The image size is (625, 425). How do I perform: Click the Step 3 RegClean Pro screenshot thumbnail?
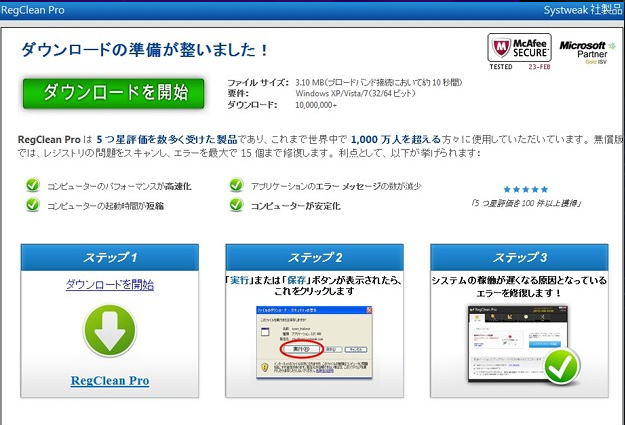pyautogui.click(x=517, y=344)
